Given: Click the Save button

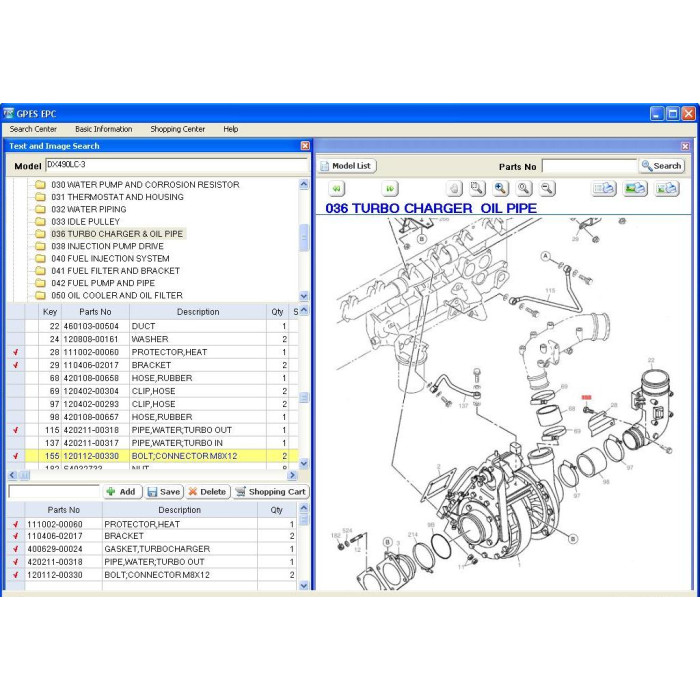Looking at the screenshot, I should (164, 492).
